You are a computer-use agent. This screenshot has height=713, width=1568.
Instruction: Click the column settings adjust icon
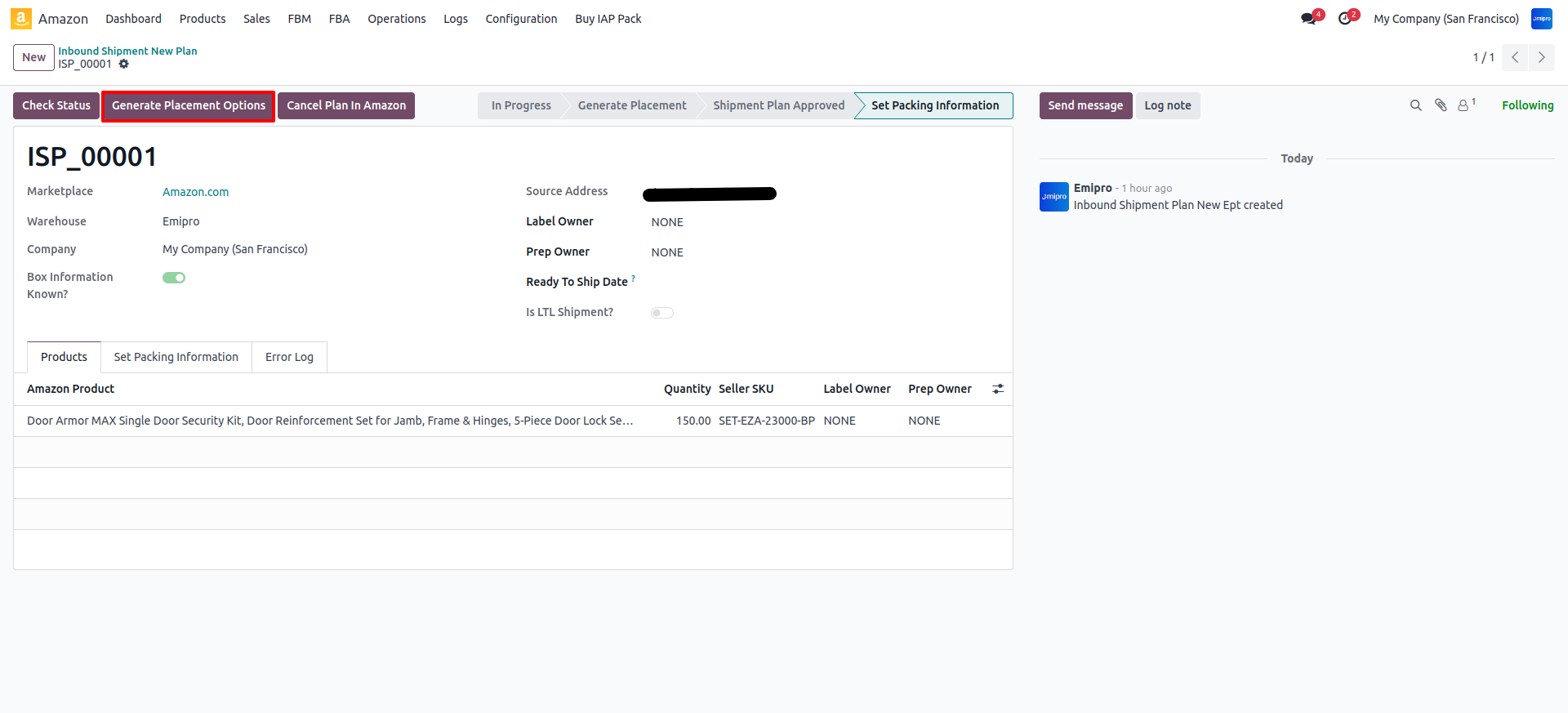click(x=998, y=389)
